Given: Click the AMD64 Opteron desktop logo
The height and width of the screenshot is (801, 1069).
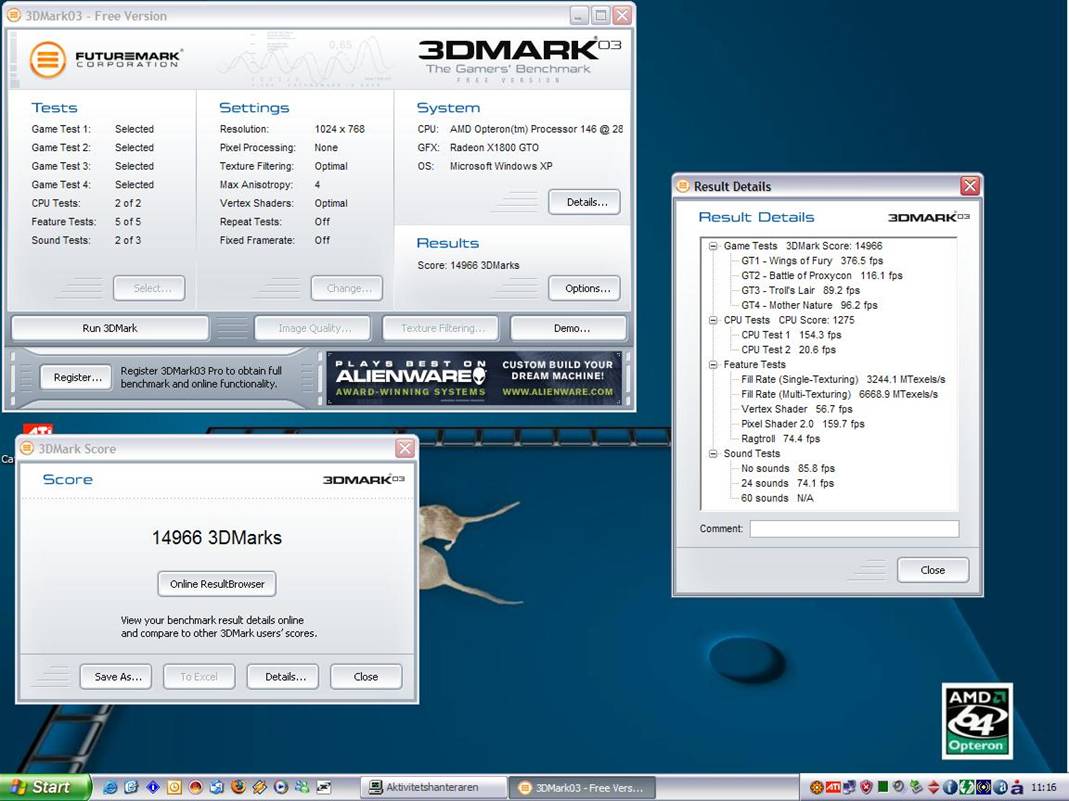Looking at the screenshot, I should (x=977, y=721).
